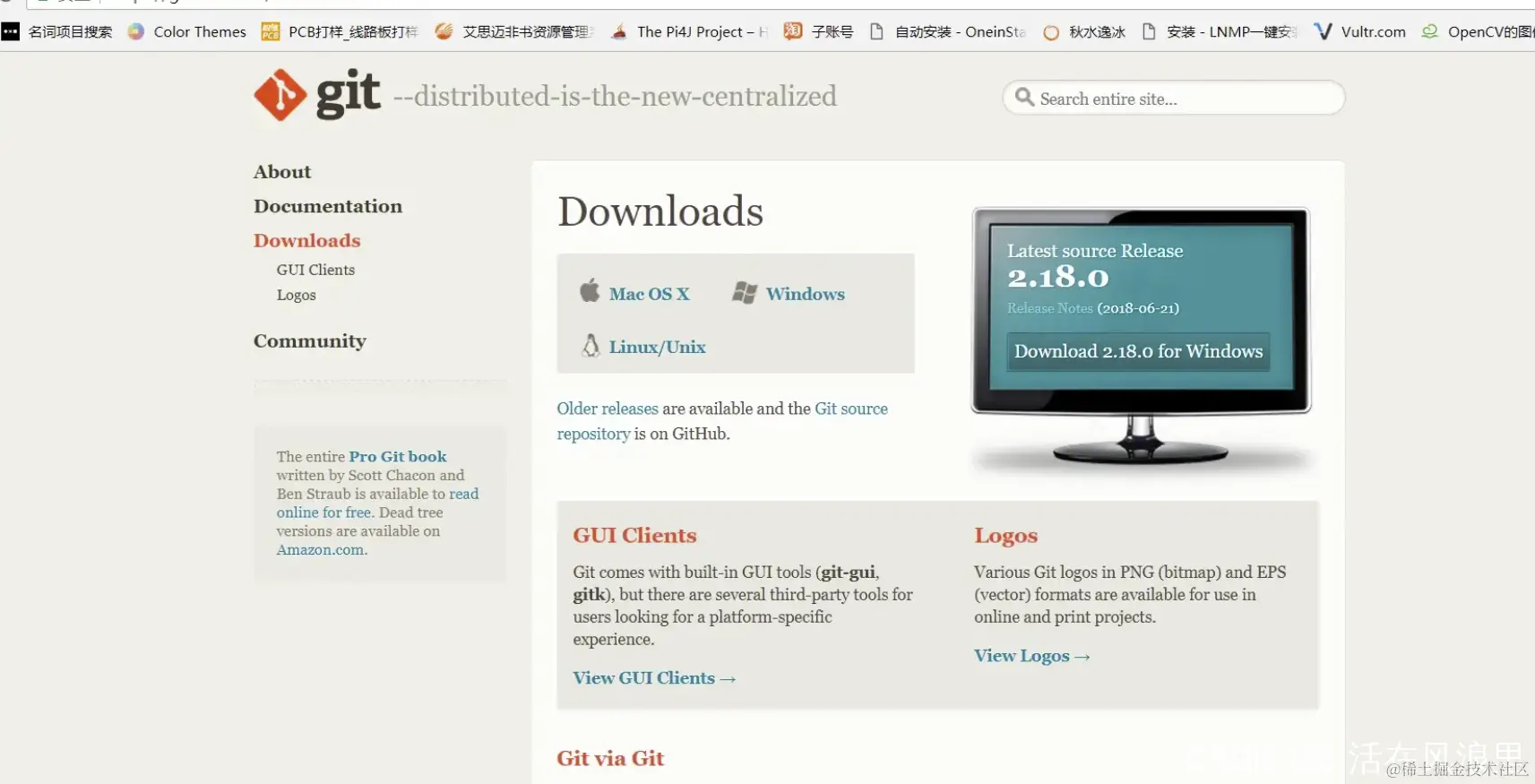Click the 名词项目搜索 bookmark favicon
The width and height of the screenshot is (1535, 784).
(10, 31)
